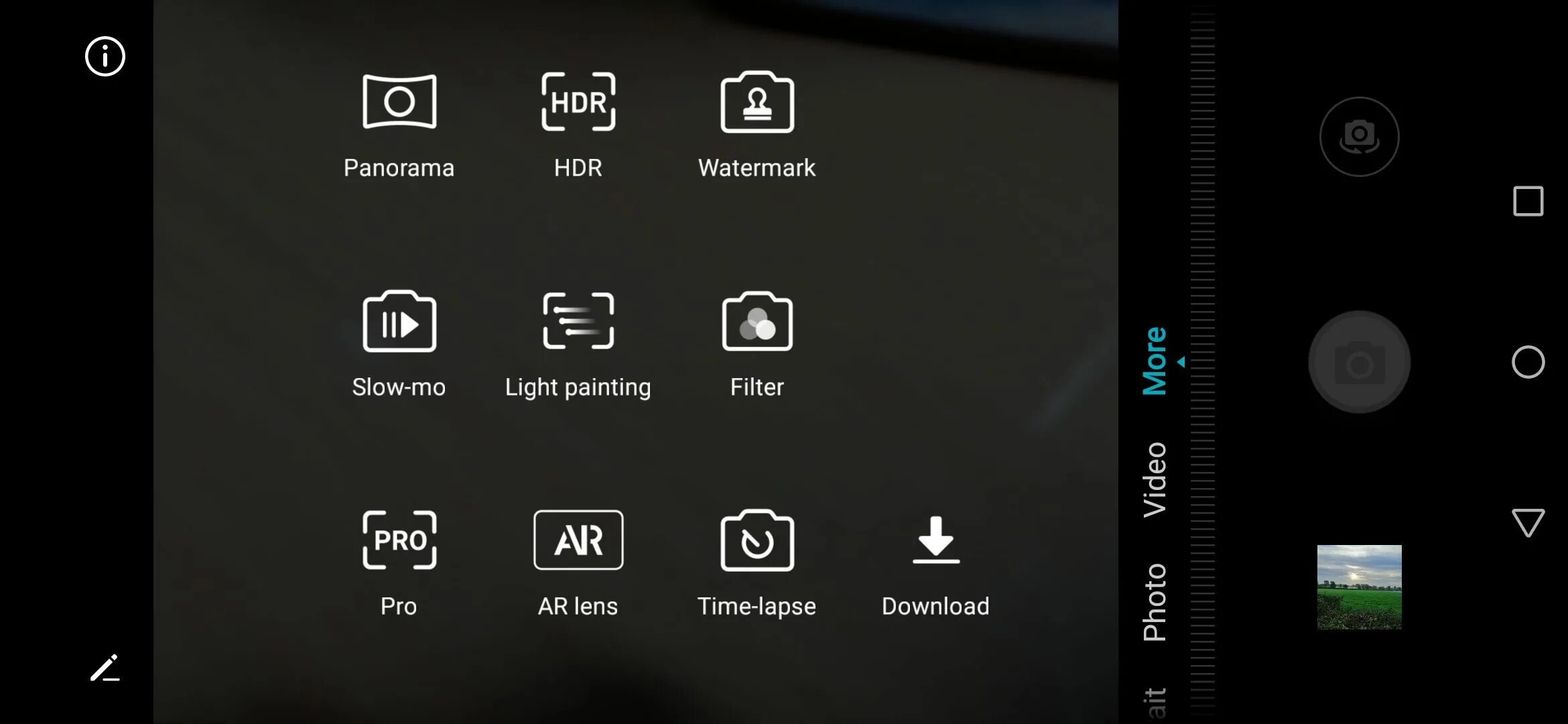Open Slow-mo video mode
The image size is (1568, 724).
(399, 341)
